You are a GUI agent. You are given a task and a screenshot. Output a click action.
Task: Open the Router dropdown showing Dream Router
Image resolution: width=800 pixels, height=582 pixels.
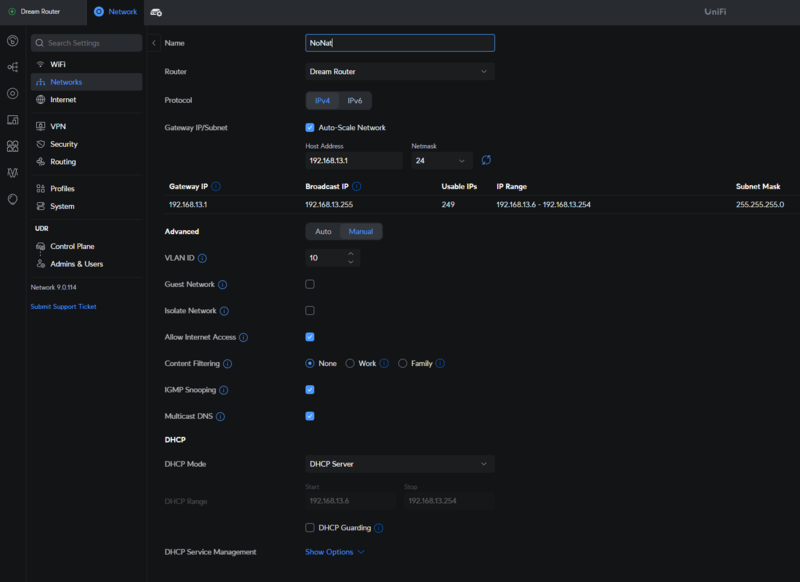pos(399,71)
